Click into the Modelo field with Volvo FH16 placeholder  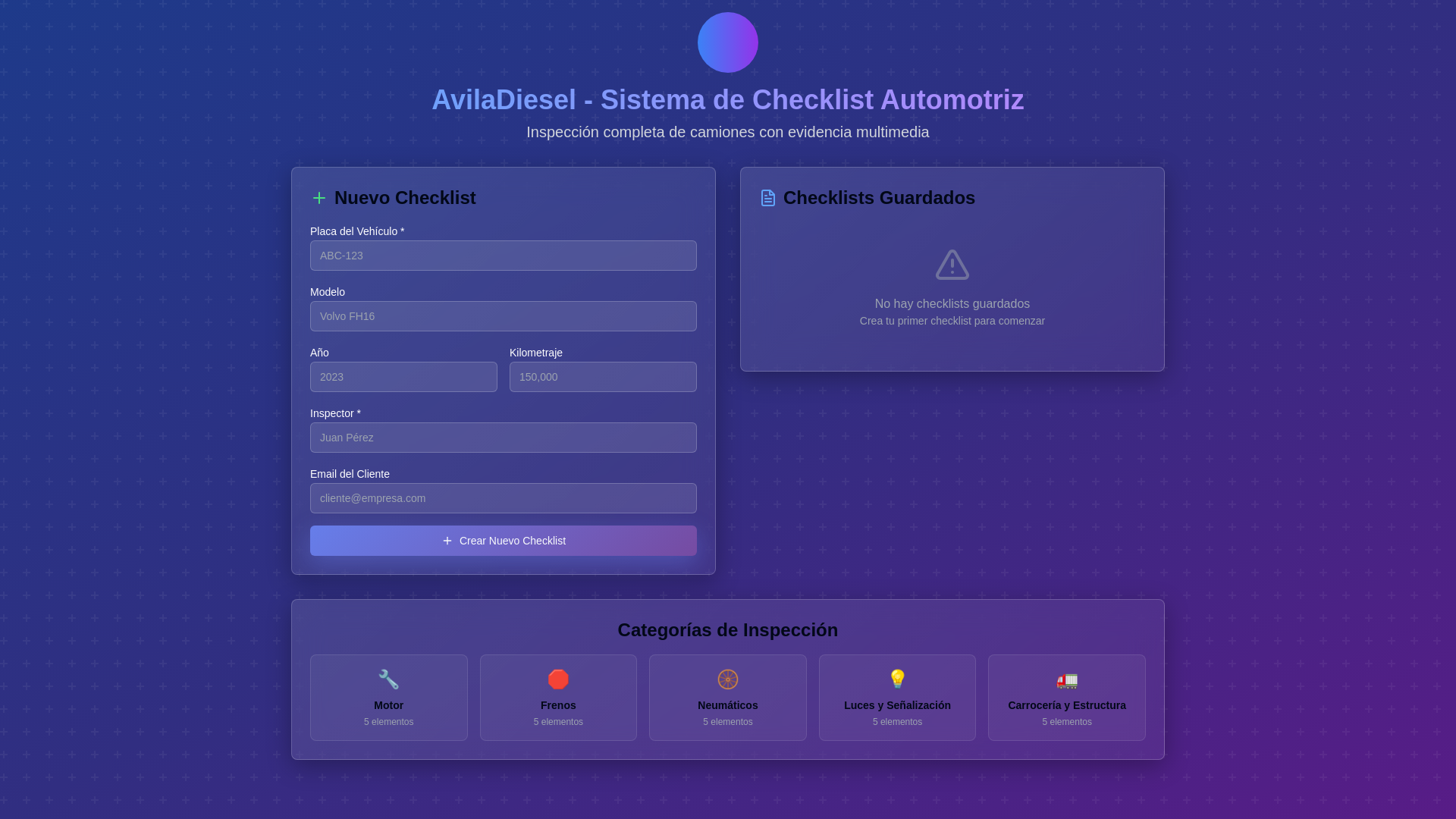tap(504, 316)
